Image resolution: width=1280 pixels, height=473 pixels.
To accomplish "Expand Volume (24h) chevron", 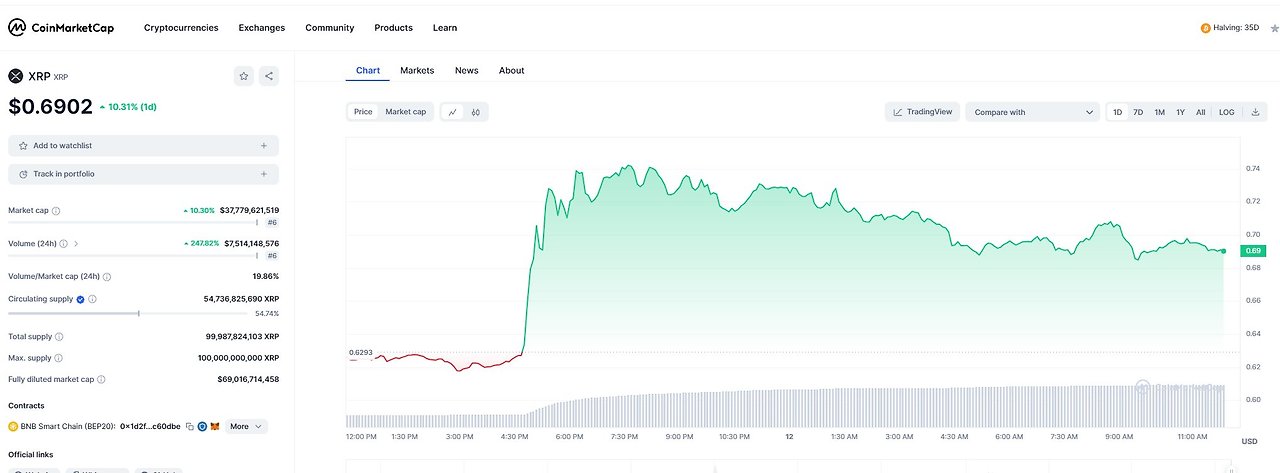I will tap(76, 243).
